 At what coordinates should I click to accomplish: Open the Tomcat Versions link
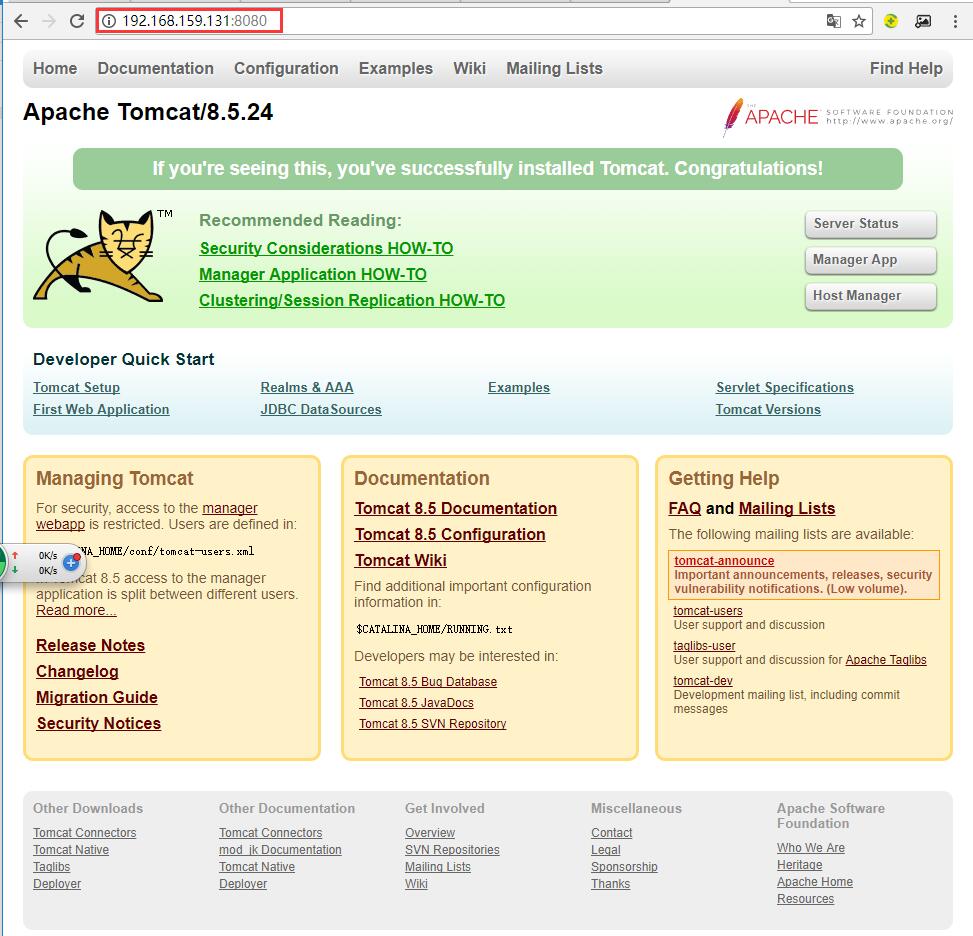tap(768, 410)
